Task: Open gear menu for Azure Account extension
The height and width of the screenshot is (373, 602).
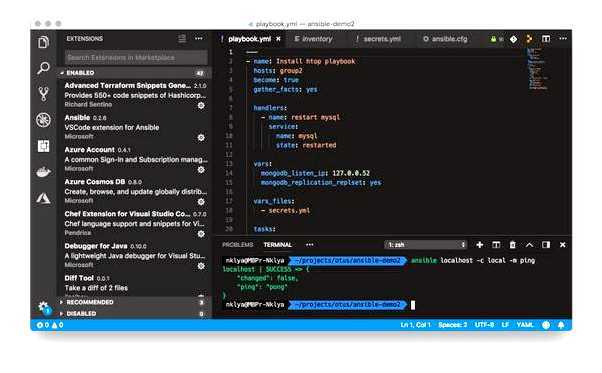Action: (201, 170)
